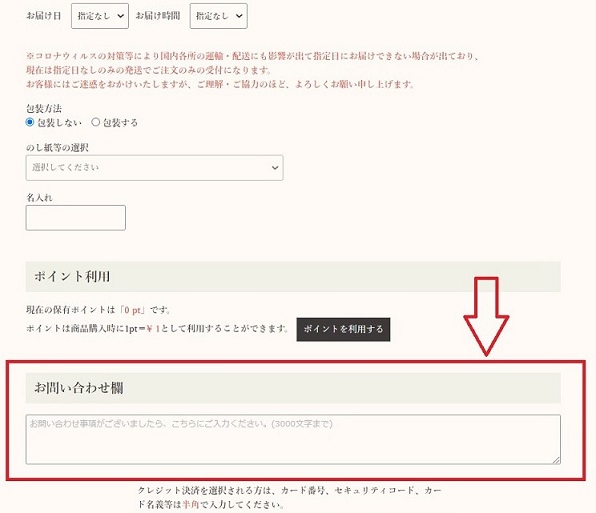Click the 包装しない label text

coord(59,122)
